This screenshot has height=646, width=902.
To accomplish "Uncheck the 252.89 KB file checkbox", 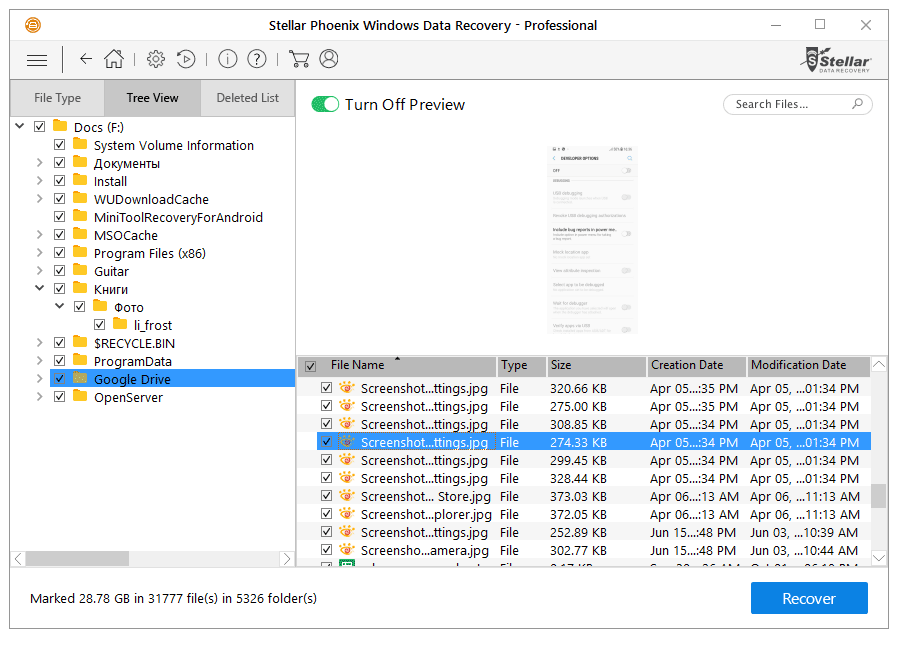I will (327, 532).
